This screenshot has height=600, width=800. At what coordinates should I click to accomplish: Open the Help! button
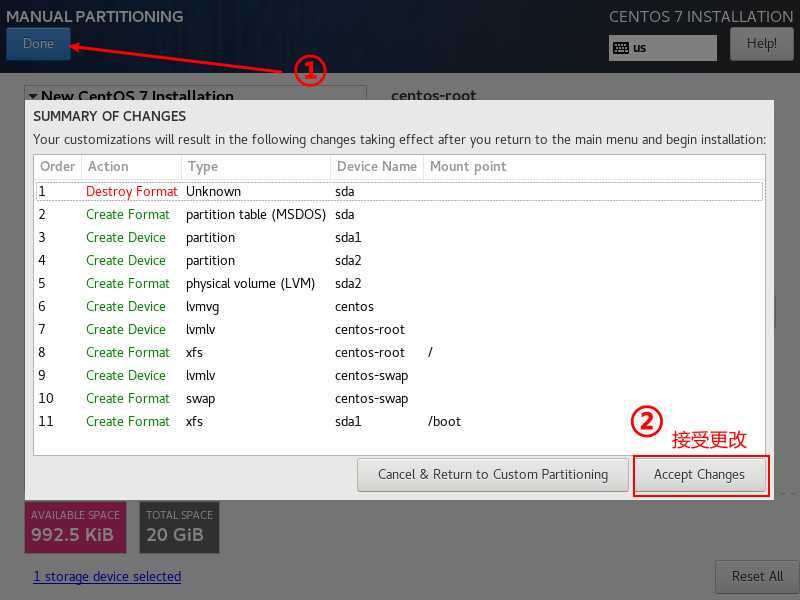[x=762, y=44]
